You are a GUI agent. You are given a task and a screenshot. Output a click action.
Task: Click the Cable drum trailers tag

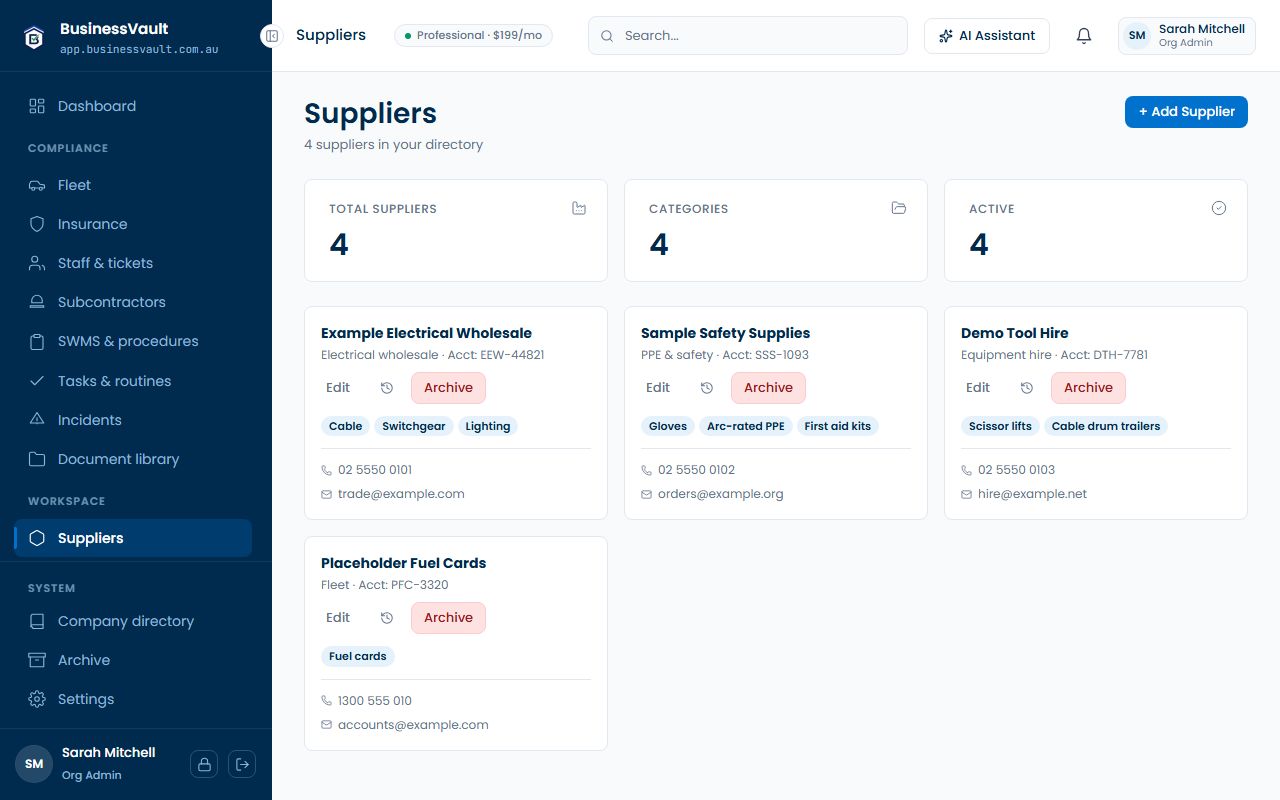tap(1106, 426)
